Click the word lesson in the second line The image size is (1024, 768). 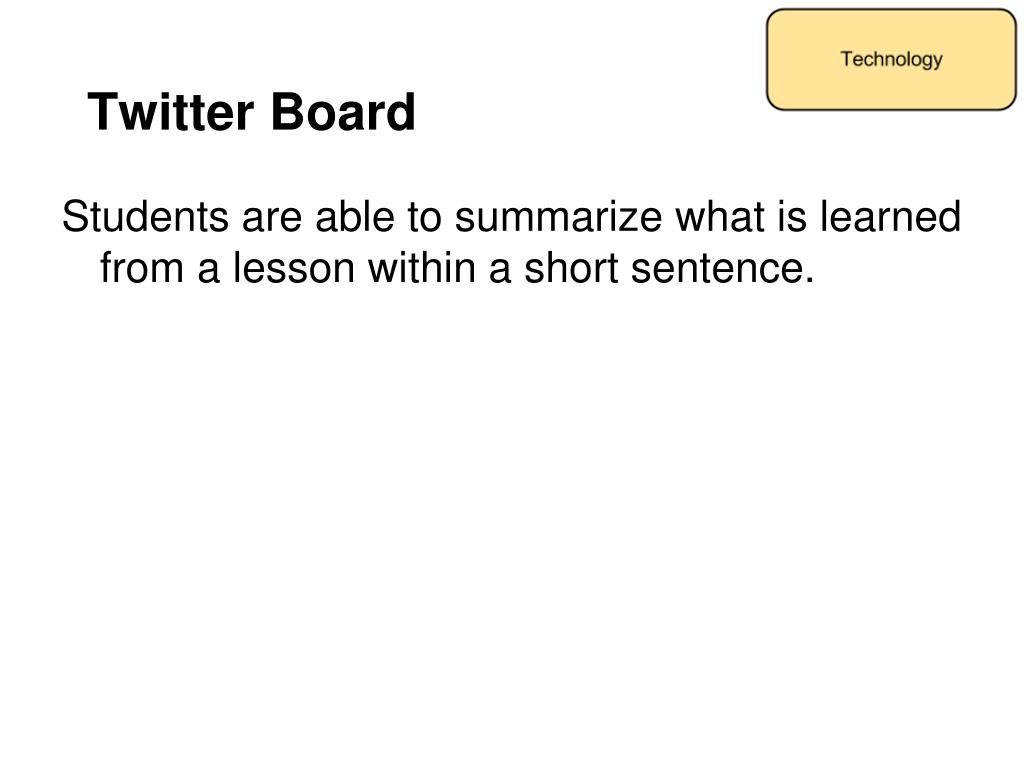coord(294,268)
